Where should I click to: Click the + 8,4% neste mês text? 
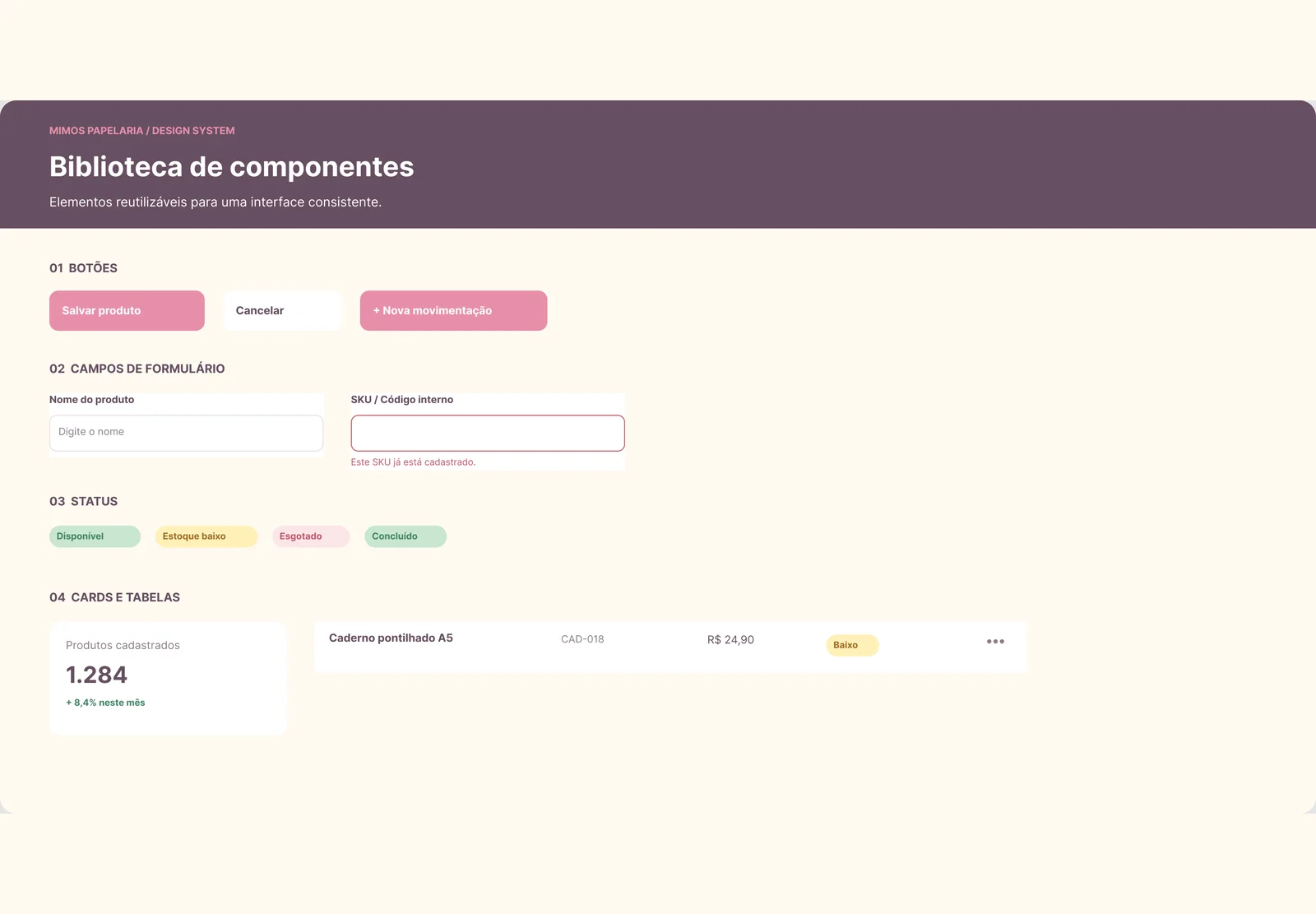point(105,703)
